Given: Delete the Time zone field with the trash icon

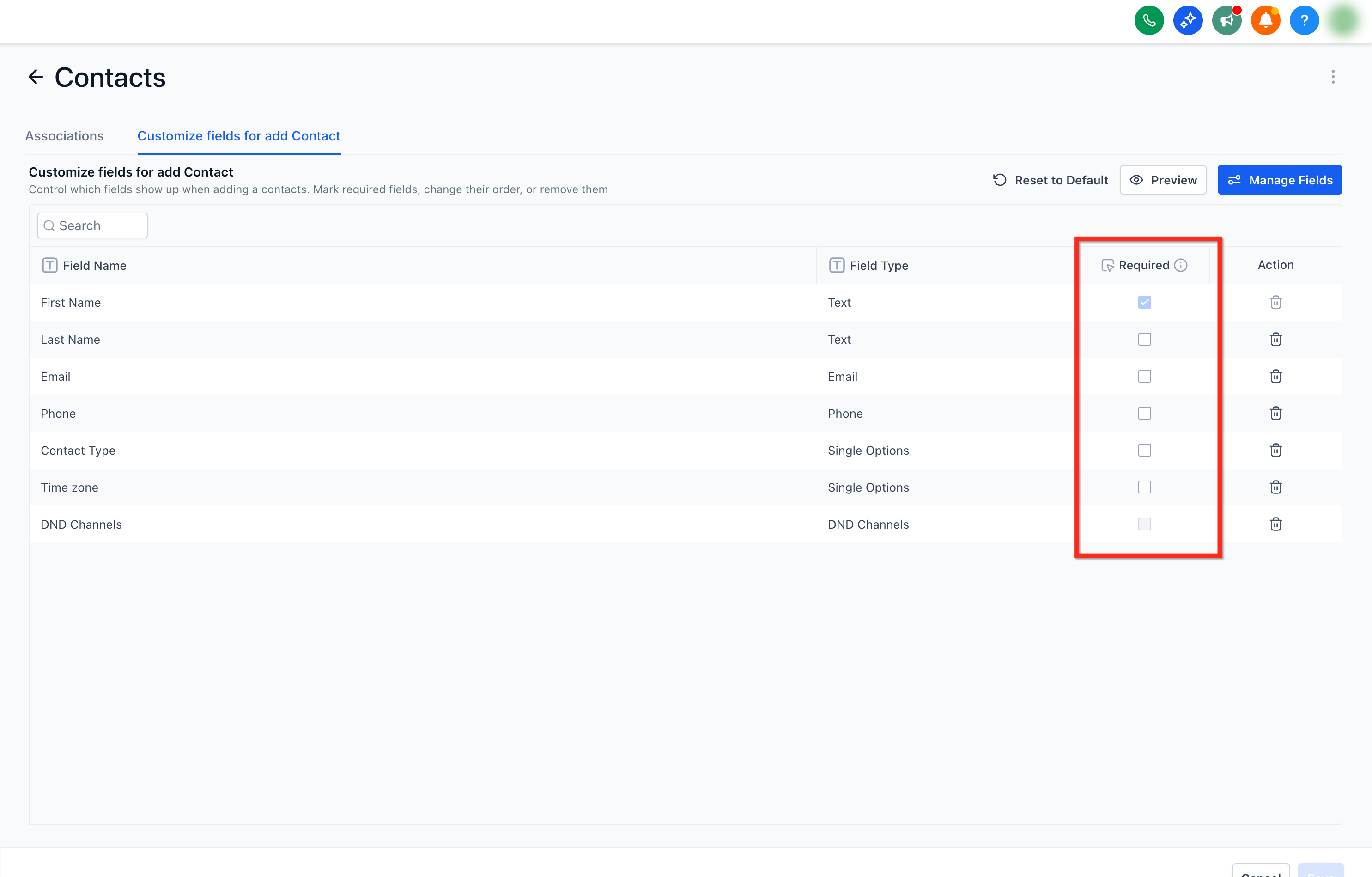Looking at the screenshot, I should [1275, 487].
